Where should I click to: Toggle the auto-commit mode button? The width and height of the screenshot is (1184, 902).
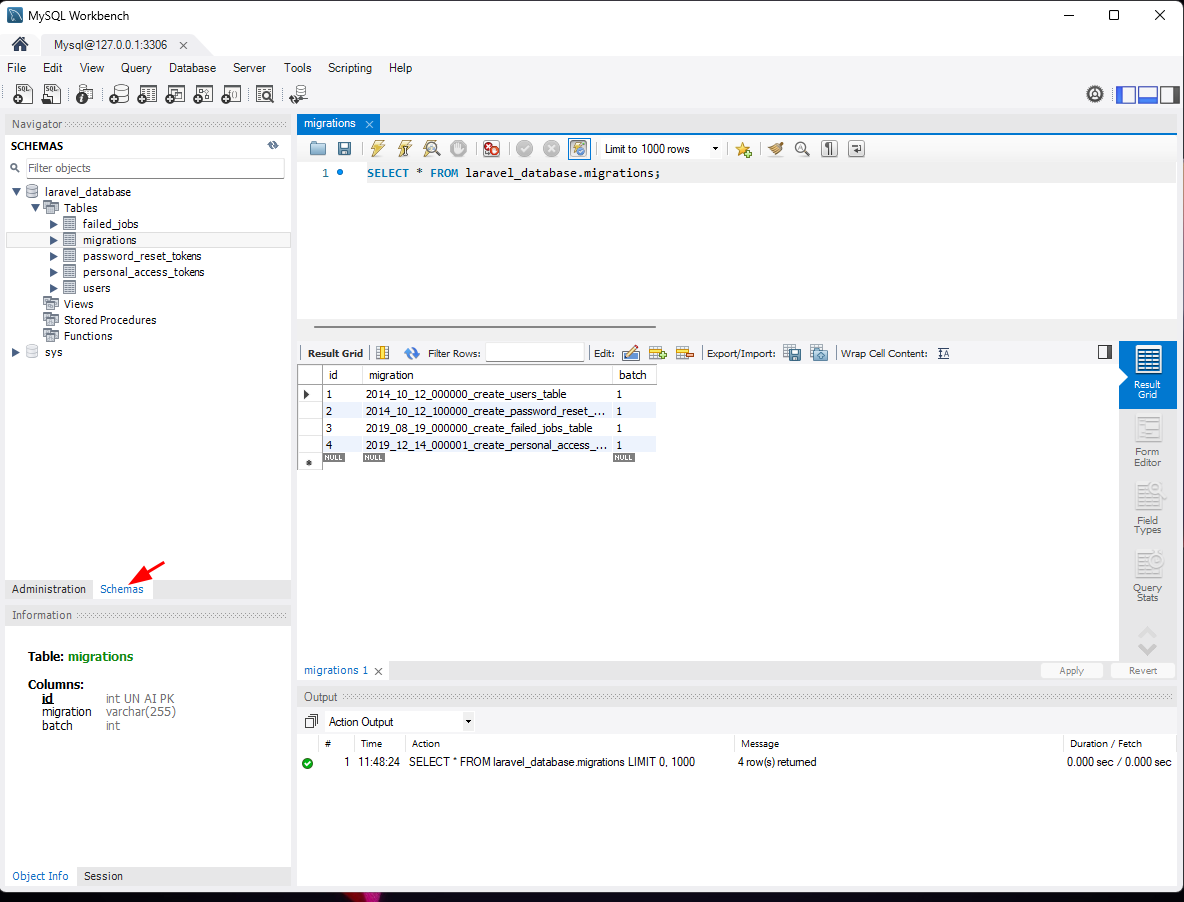pyautogui.click(x=579, y=149)
